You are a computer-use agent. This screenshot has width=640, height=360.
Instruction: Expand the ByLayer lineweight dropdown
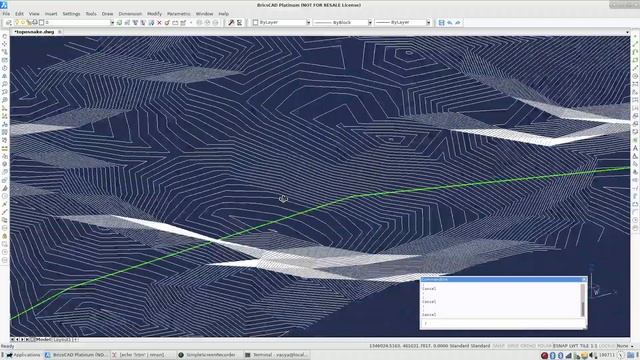pos(428,22)
